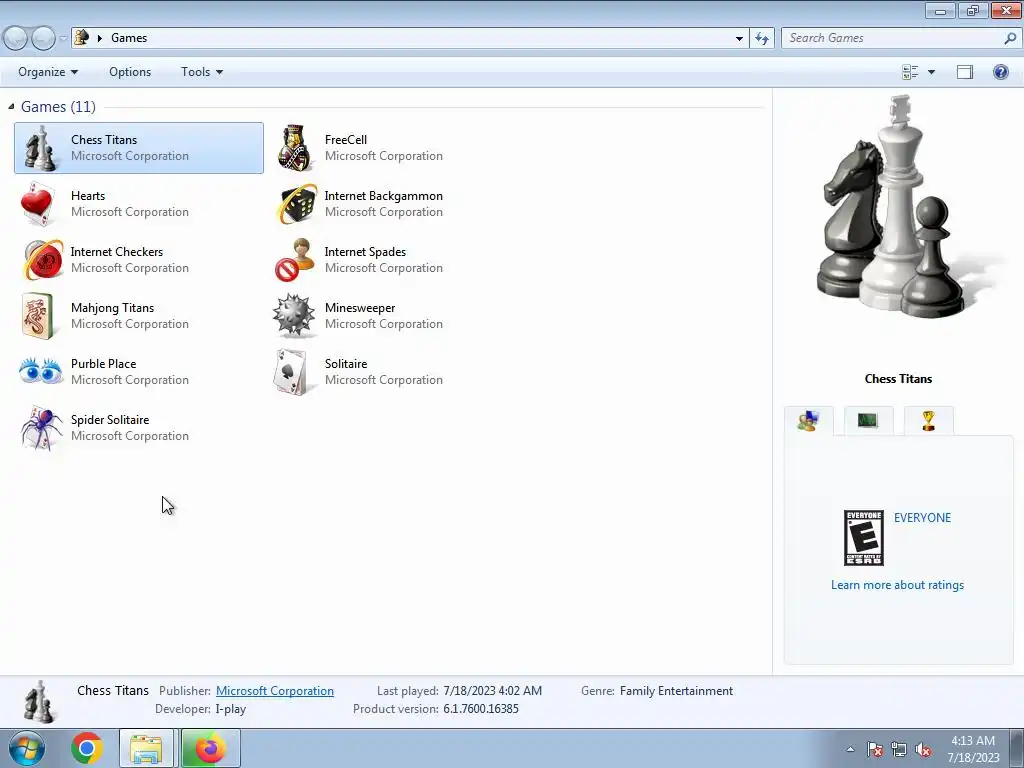Viewport: 1024px width, 768px height.
Task: Click the muted volume tray icon
Action: click(x=923, y=750)
